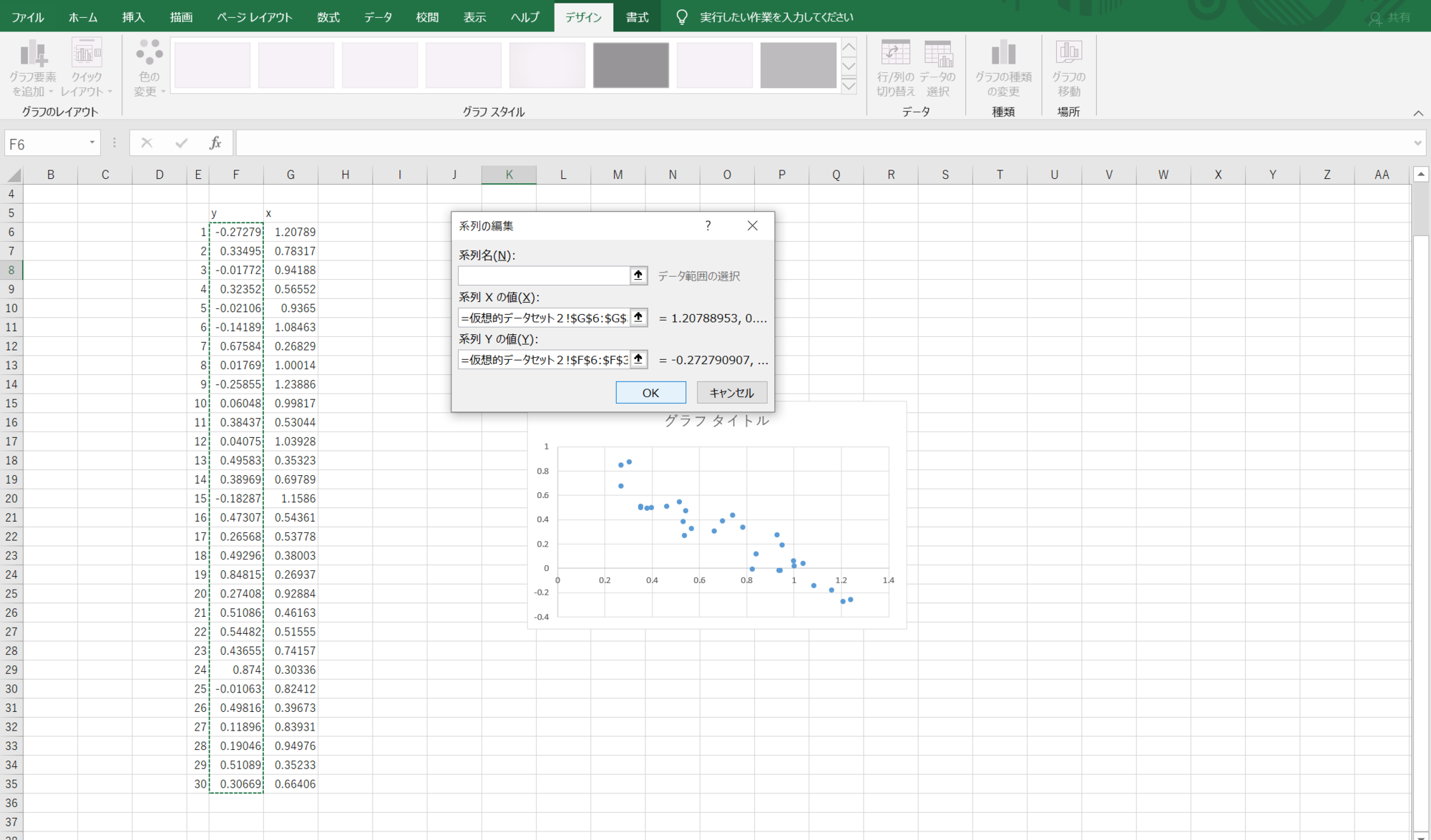Click the insert function fx icon
Screen dimensions: 1431x840
215,143
